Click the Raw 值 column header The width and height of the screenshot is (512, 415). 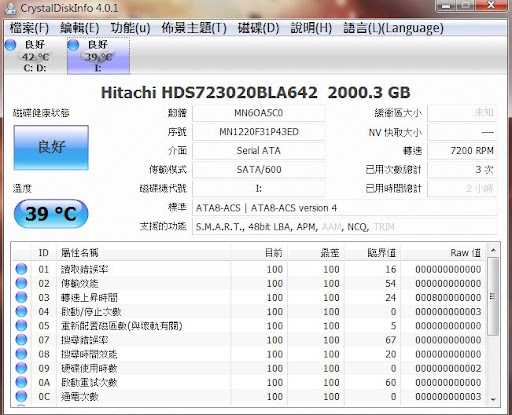point(443,253)
